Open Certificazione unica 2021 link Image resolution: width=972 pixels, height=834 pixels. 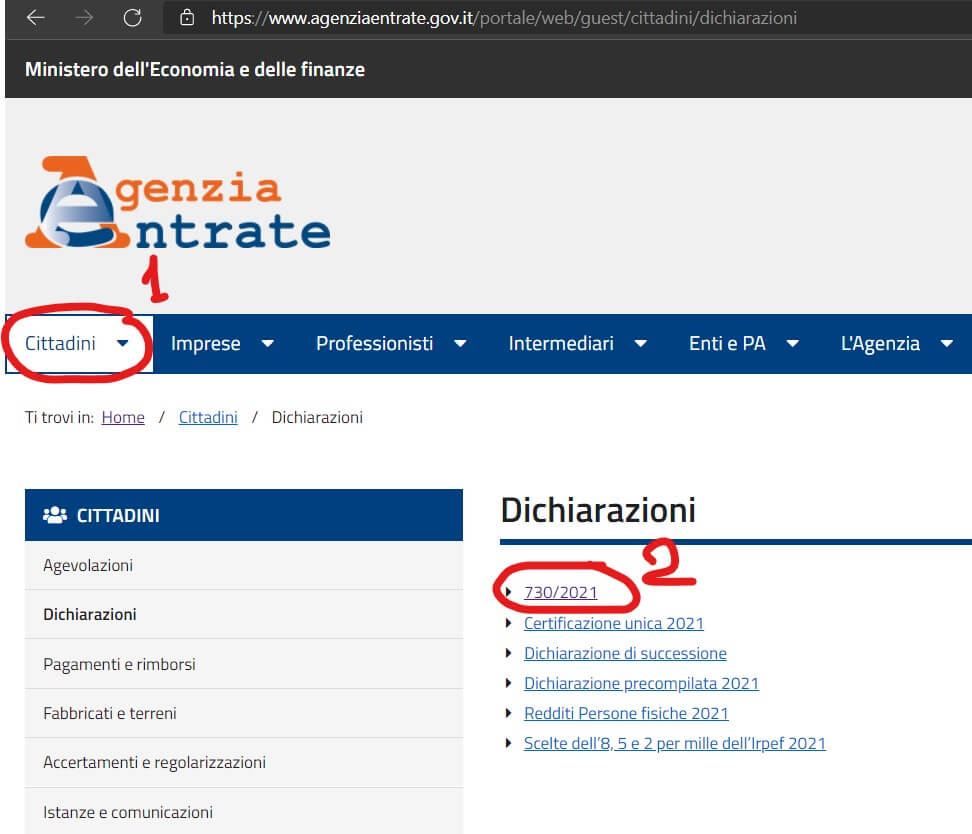613,623
